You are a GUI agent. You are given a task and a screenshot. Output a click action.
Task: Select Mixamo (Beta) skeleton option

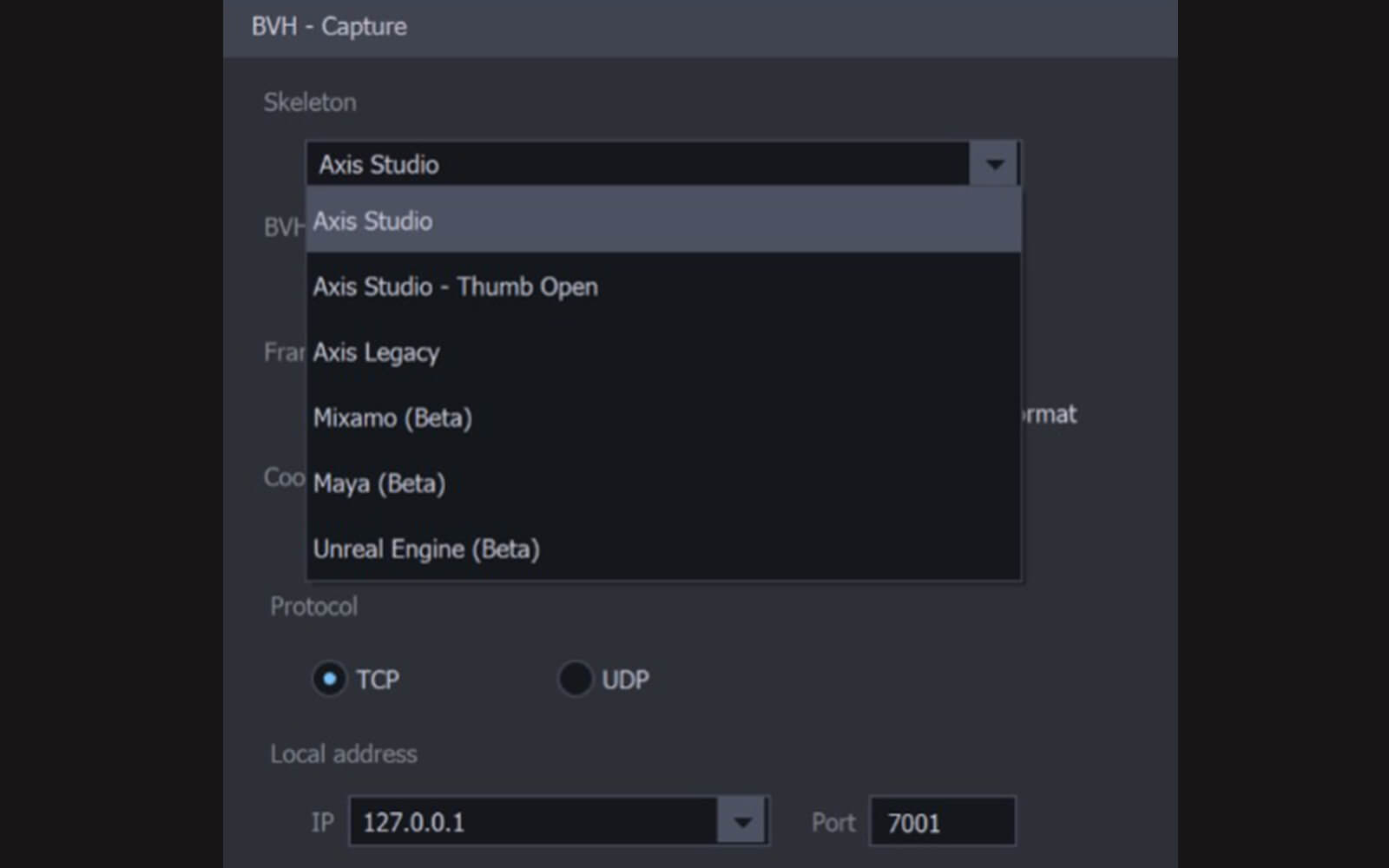click(x=663, y=418)
